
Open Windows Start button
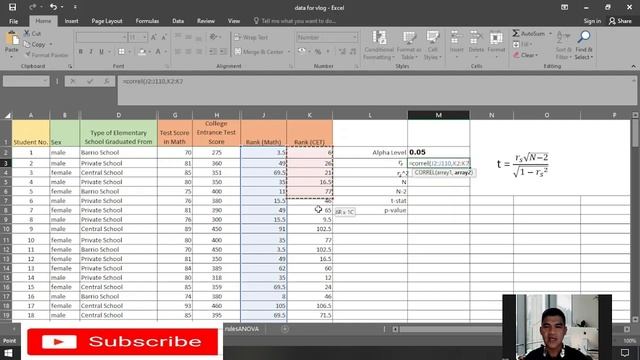tap(9, 353)
